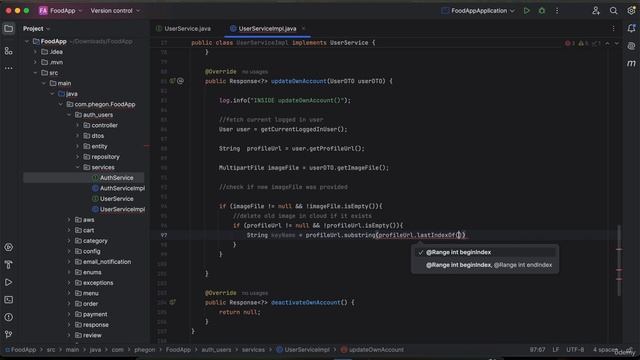
Task: Collapse the auth_users folder
Action: (69, 115)
